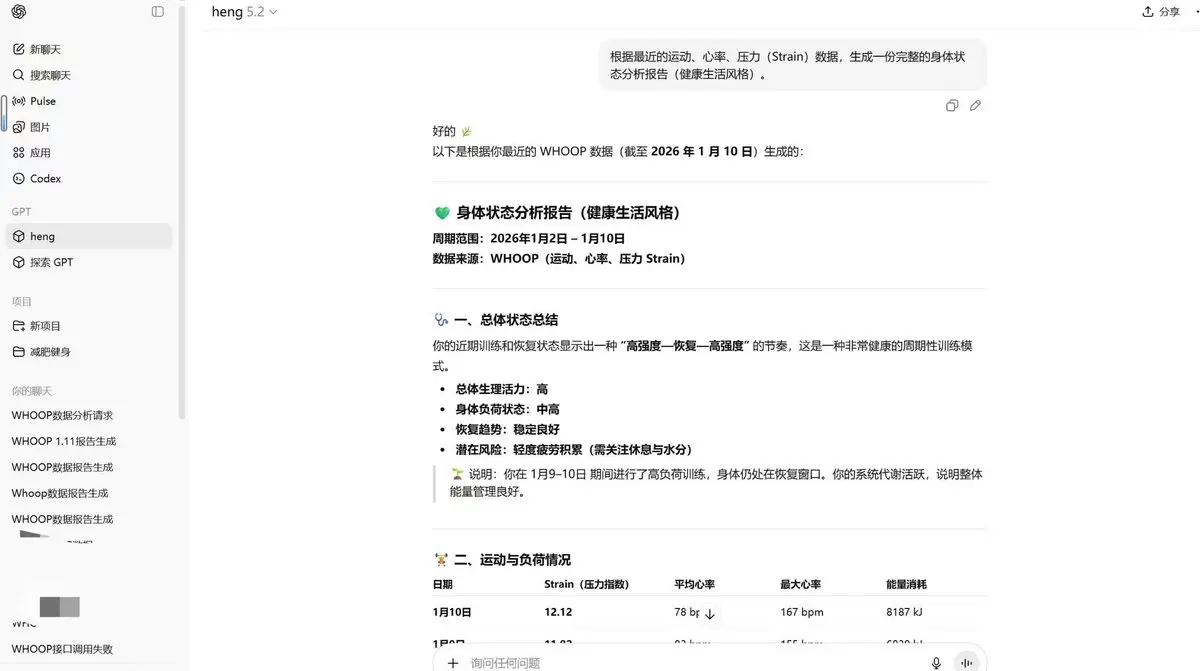1200x671 pixels.
Task: Click bullet 恢复趋势：稳定良好
Action: (507, 429)
